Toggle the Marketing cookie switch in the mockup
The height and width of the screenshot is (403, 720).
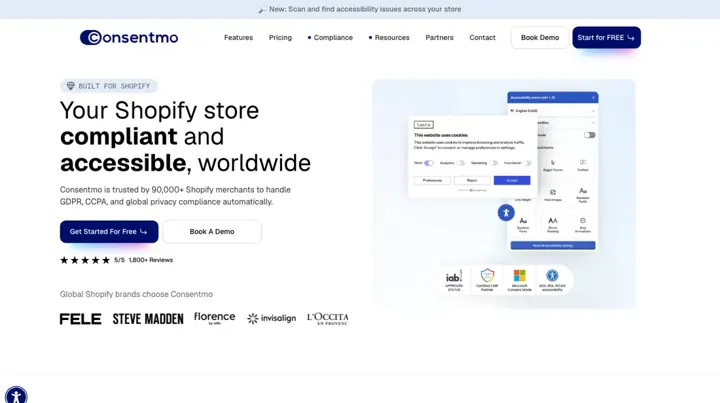click(493, 163)
